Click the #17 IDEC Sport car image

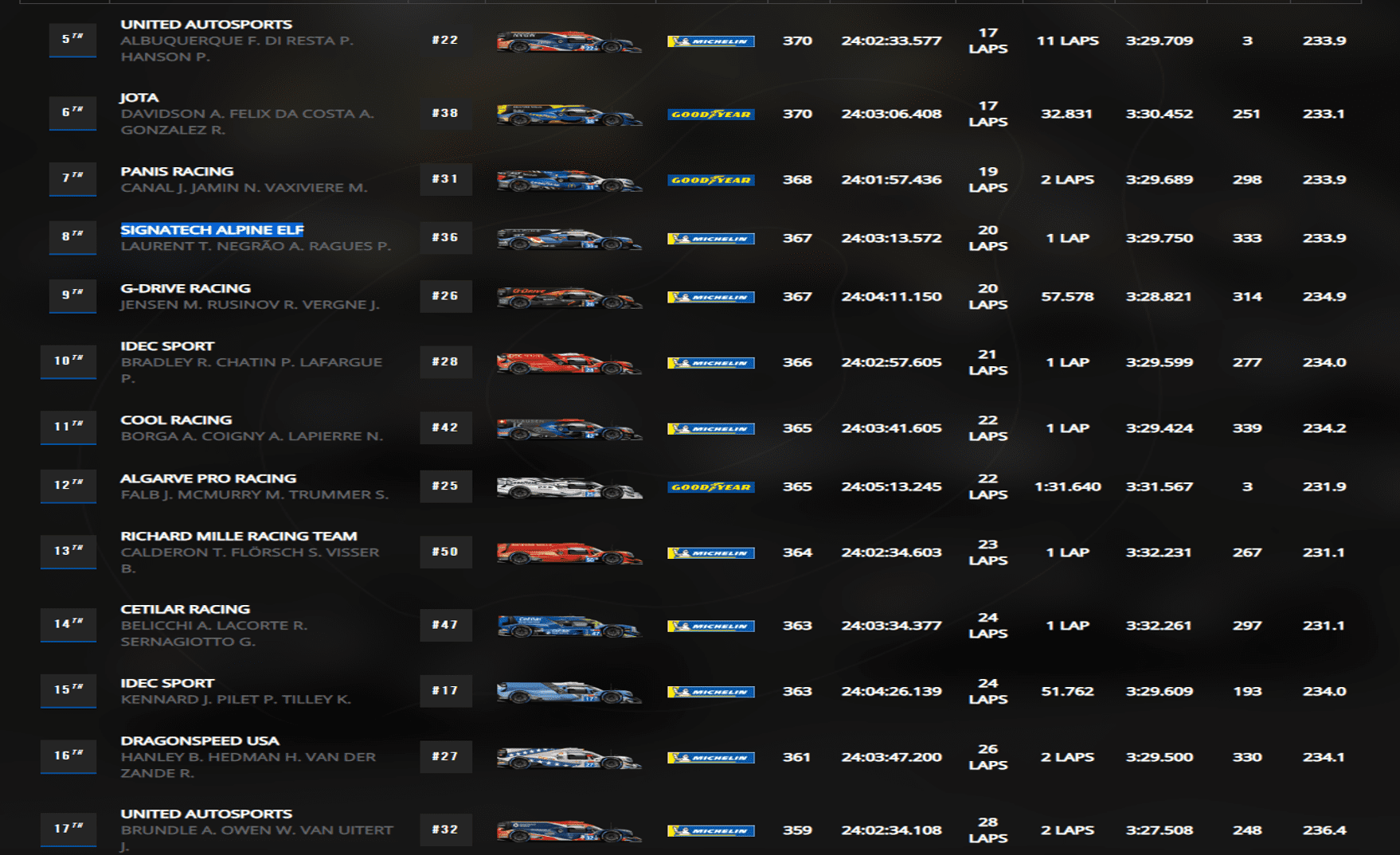pyautogui.click(x=569, y=692)
